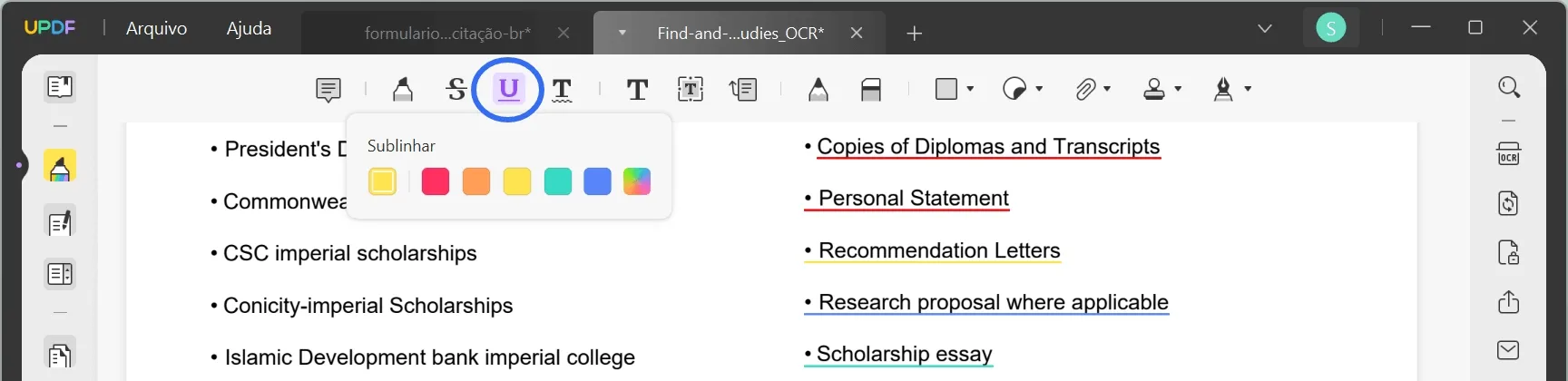Select the highlighter tool in toolbar
Image resolution: width=1568 pixels, height=381 pixels.
coord(403,89)
